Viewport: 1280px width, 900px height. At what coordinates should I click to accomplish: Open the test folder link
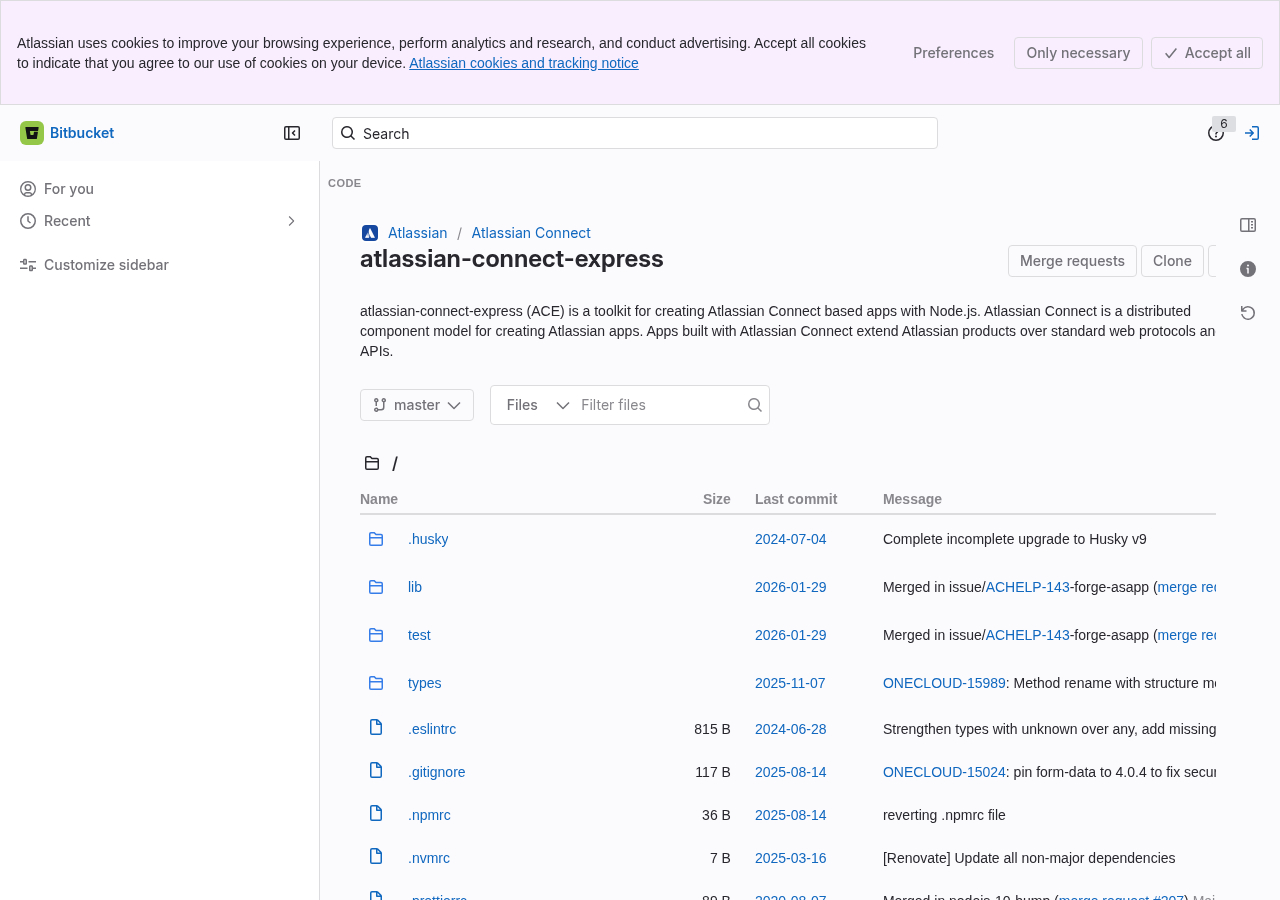click(x=419, y=635)
